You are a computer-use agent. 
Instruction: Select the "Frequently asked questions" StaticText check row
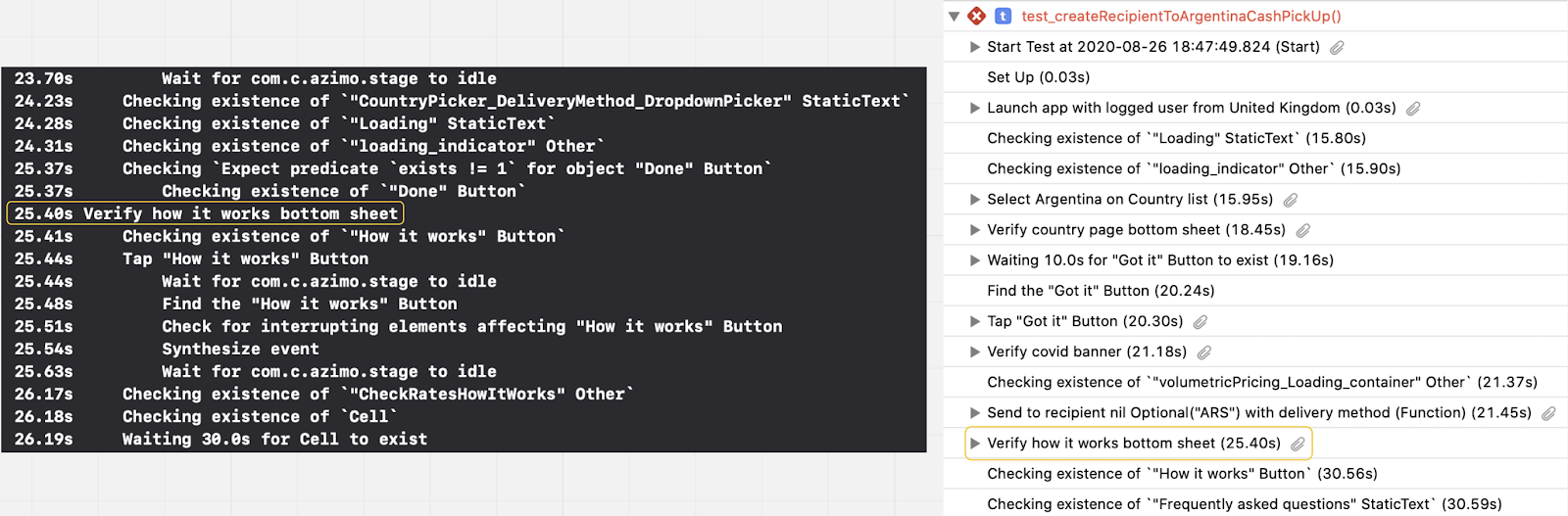click(x=1245, y=504)
